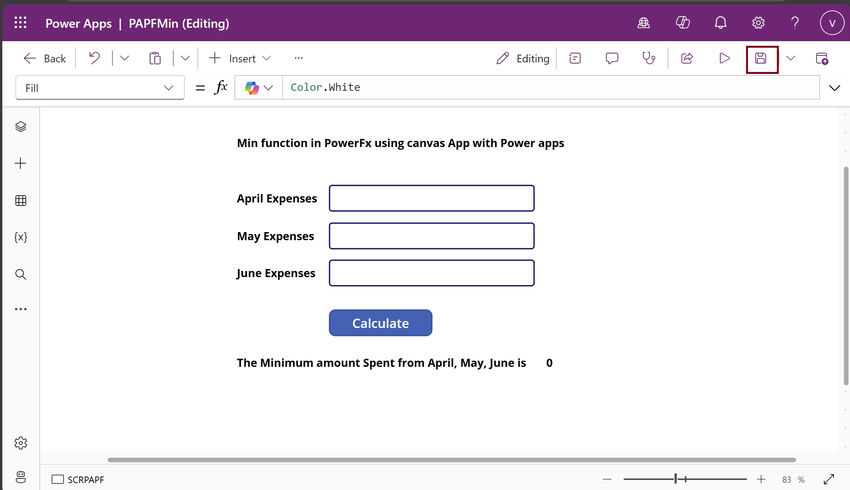
Task: Open the Tree view layers icon
Action: click(21, 126)
